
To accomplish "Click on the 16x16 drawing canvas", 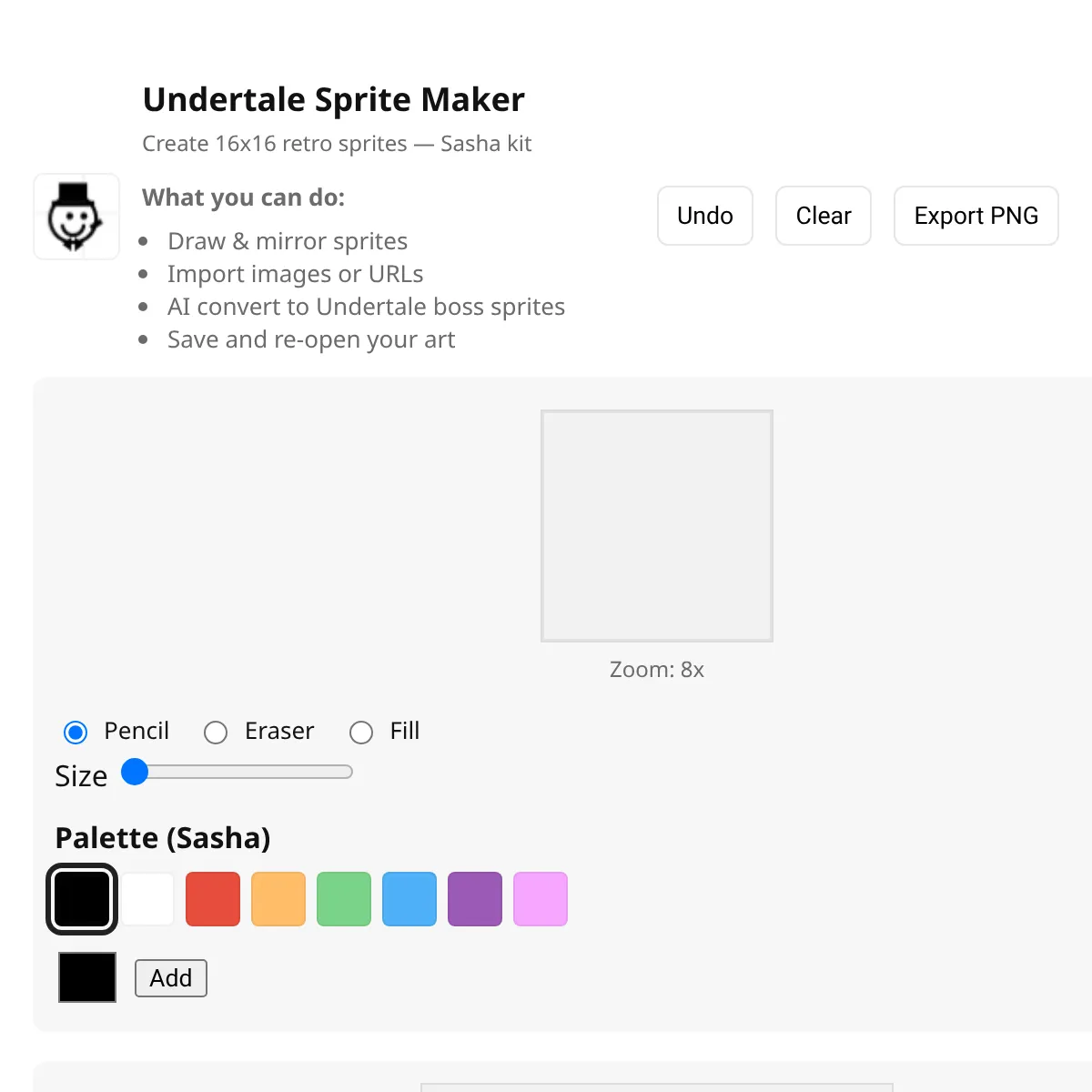I will pos(656,526).
